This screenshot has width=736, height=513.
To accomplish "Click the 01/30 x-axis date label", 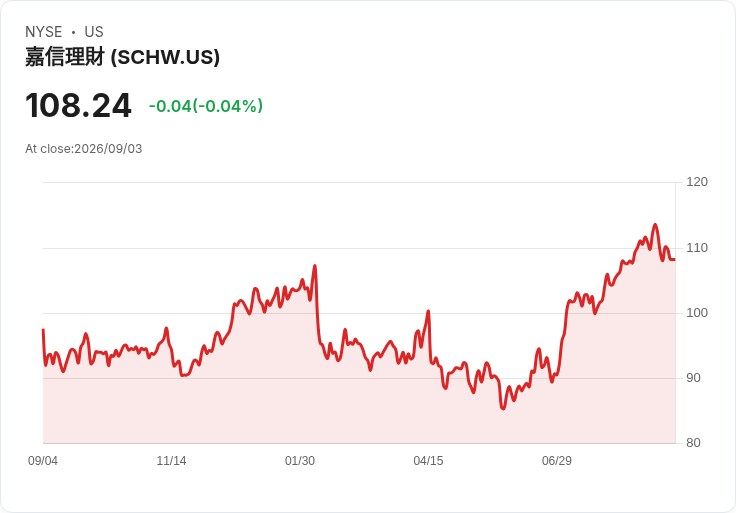I will click(x=300, y=461).
